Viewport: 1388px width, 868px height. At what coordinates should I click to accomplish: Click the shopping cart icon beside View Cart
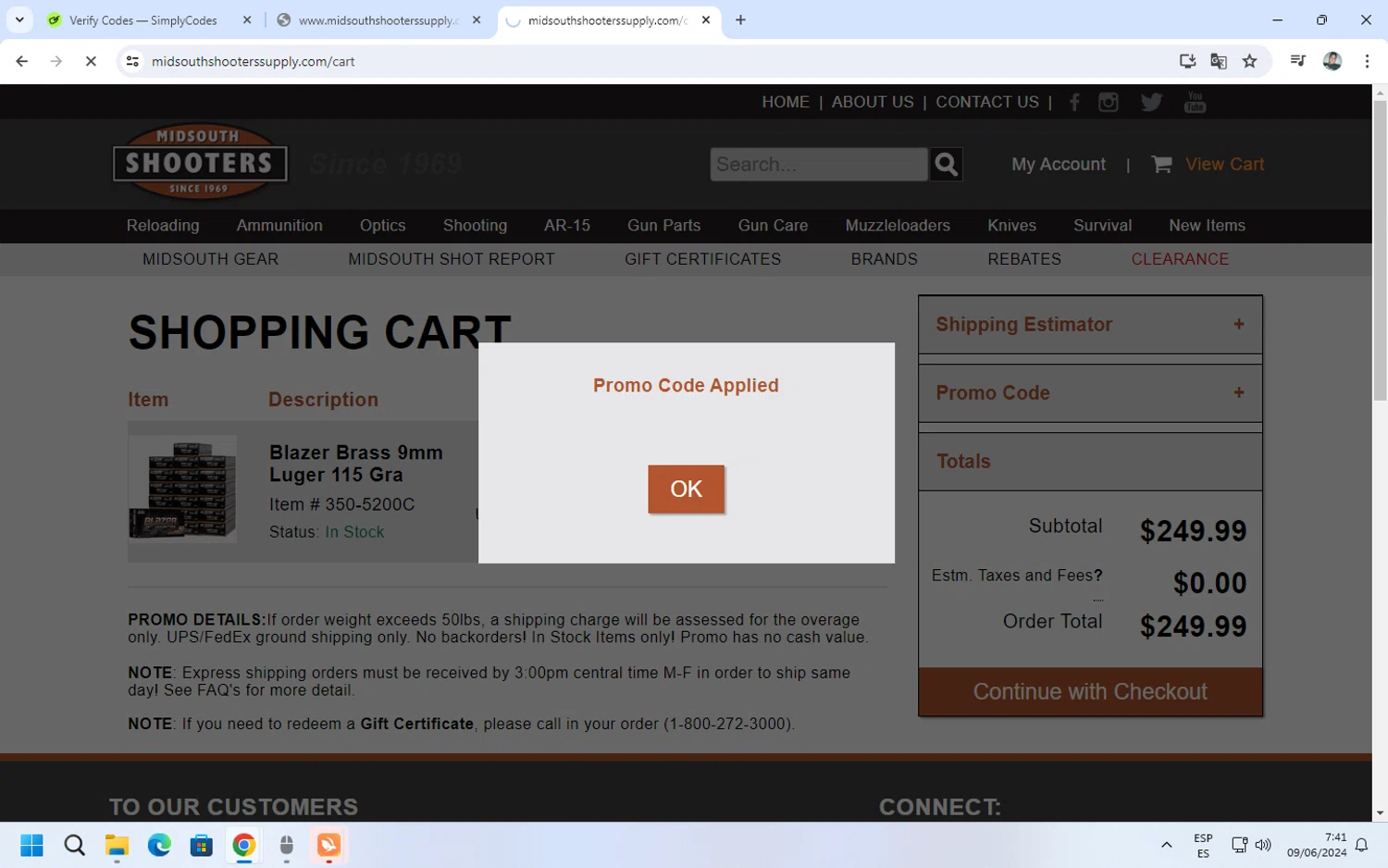click(1161, 164)
